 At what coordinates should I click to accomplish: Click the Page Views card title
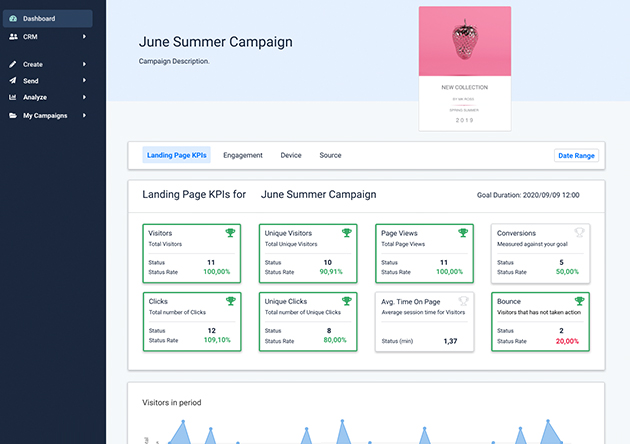pyautogui.click(x=399, y=233)
